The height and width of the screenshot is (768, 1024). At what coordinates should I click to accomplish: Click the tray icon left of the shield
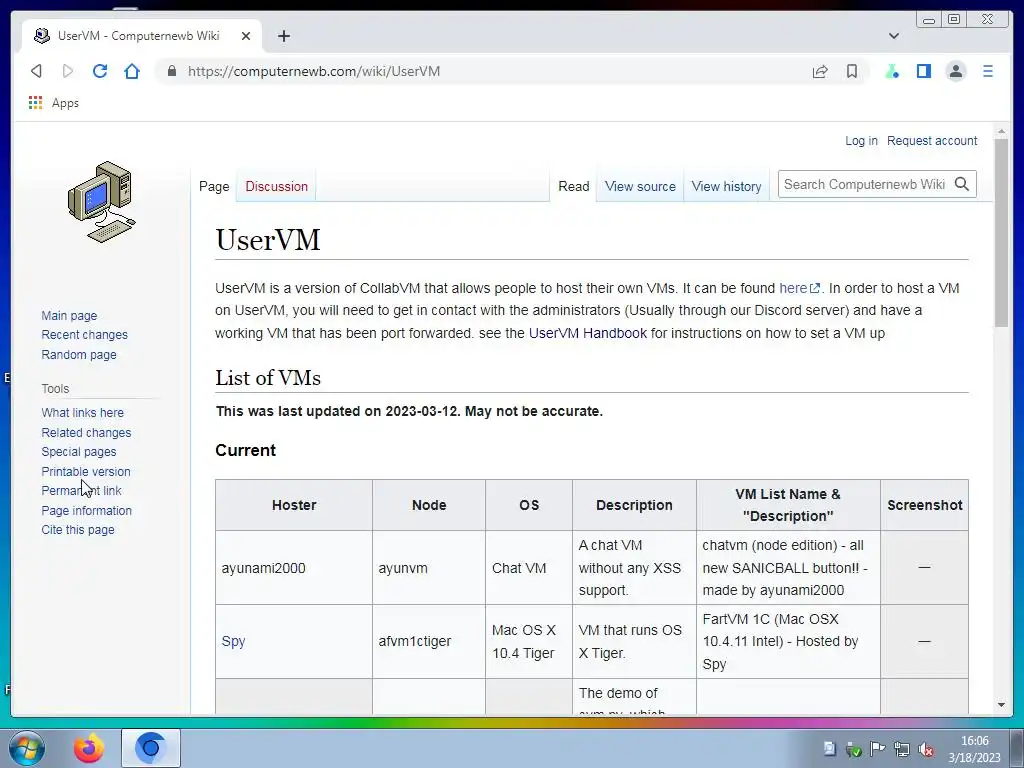pyautogui.click(x=829, y=749)
